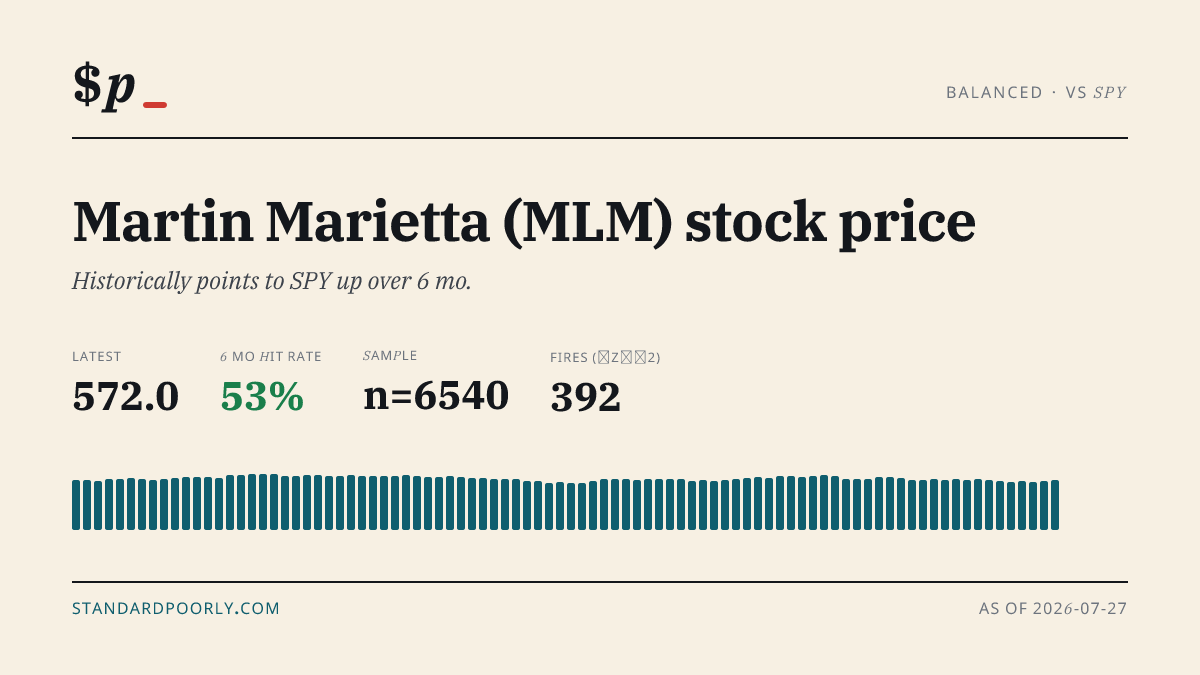
Task: Click the $p logo
Action: click(x=104, y=85)
